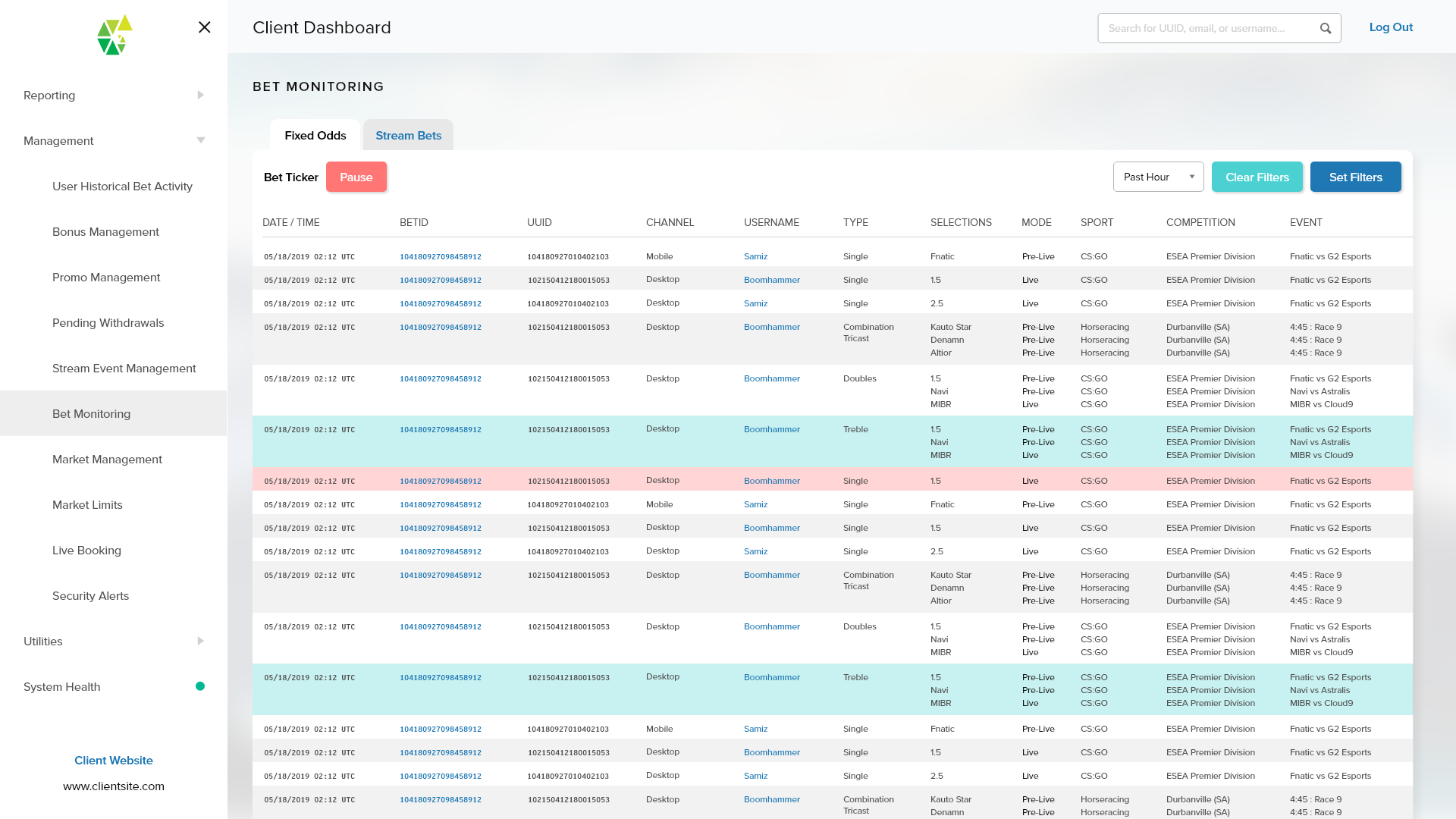Open Market Management in the sidebar

pos(107,459)
